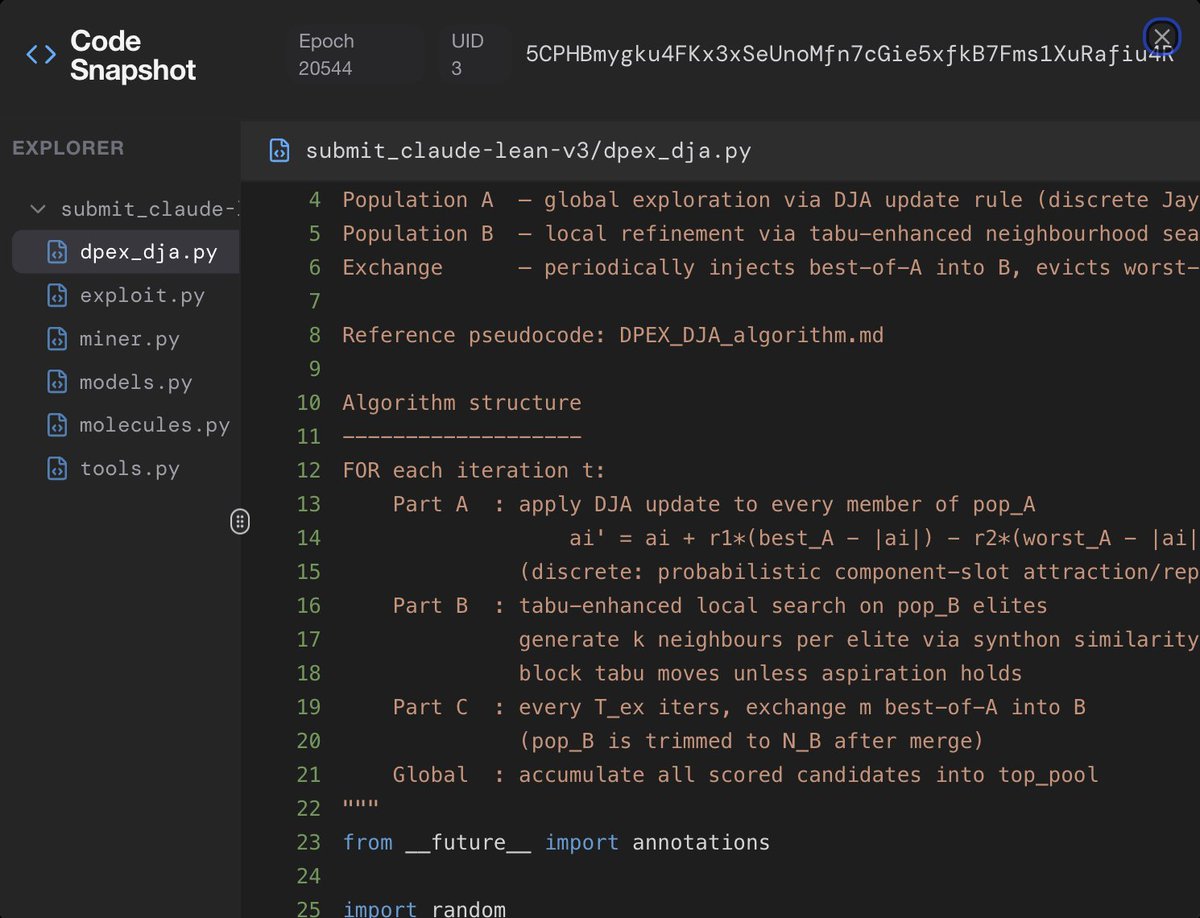Click the file icon beside miner.py

pos(58,339)
